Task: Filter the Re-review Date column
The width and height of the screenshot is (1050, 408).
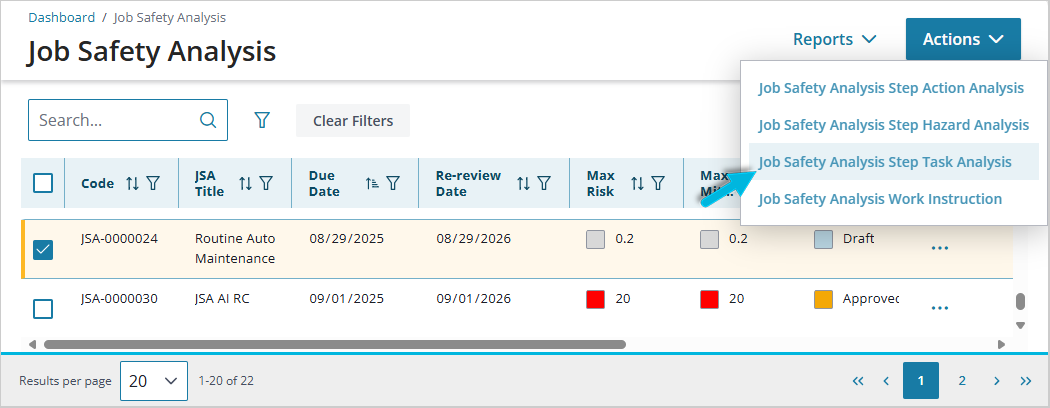Action: pos(544,183)
